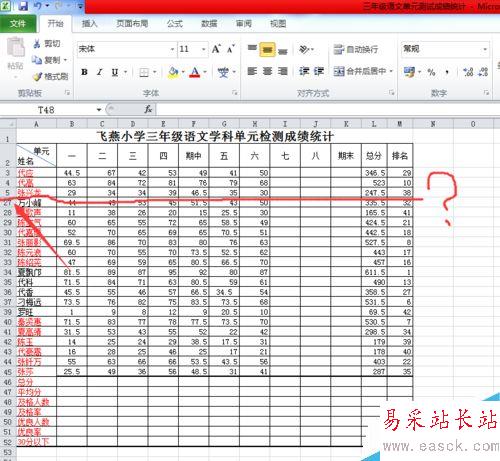The height and width of the screenshot is (461, 500).
Task: Click Merge and Center (合并后居中)
Action: (360, 71)
